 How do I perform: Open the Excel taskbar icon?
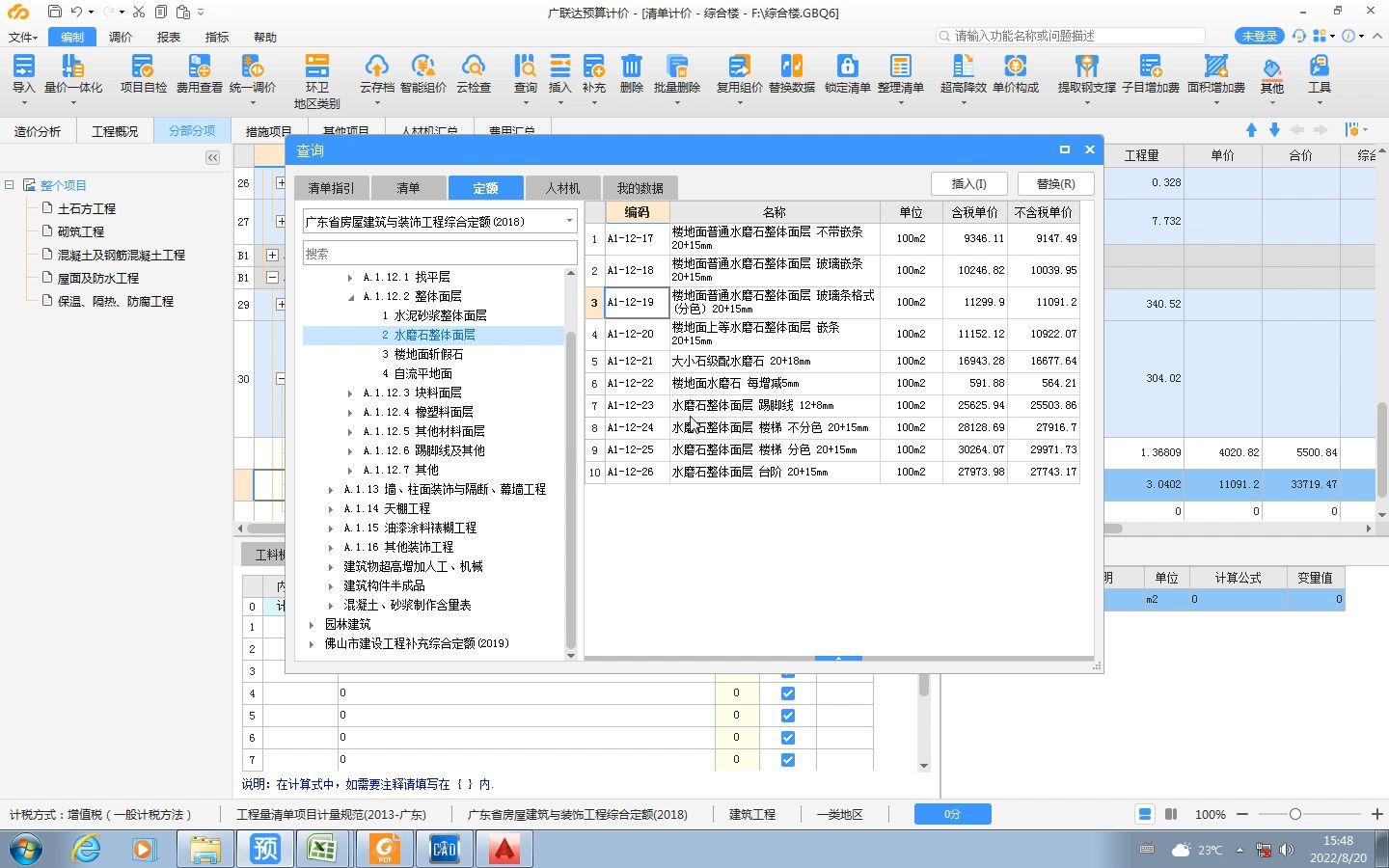click(x=321, y=849)
